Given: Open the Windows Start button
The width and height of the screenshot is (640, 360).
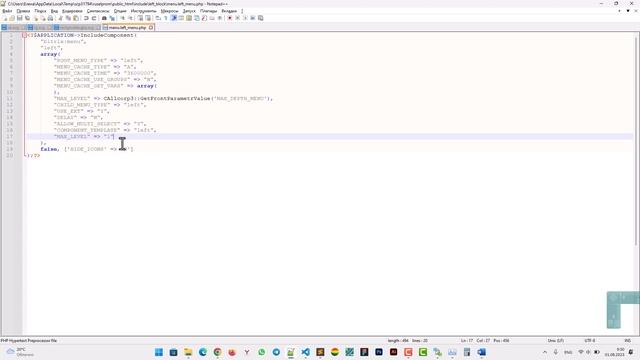Looking at the screenshot, I should (159, 352).
